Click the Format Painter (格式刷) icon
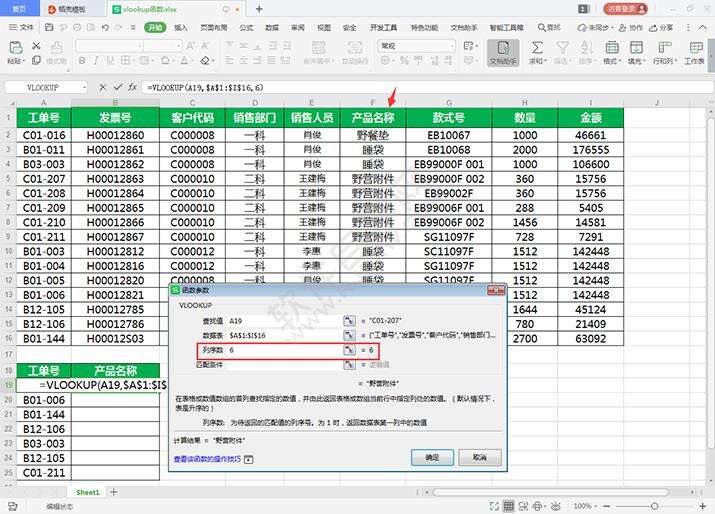 point(56,47)
